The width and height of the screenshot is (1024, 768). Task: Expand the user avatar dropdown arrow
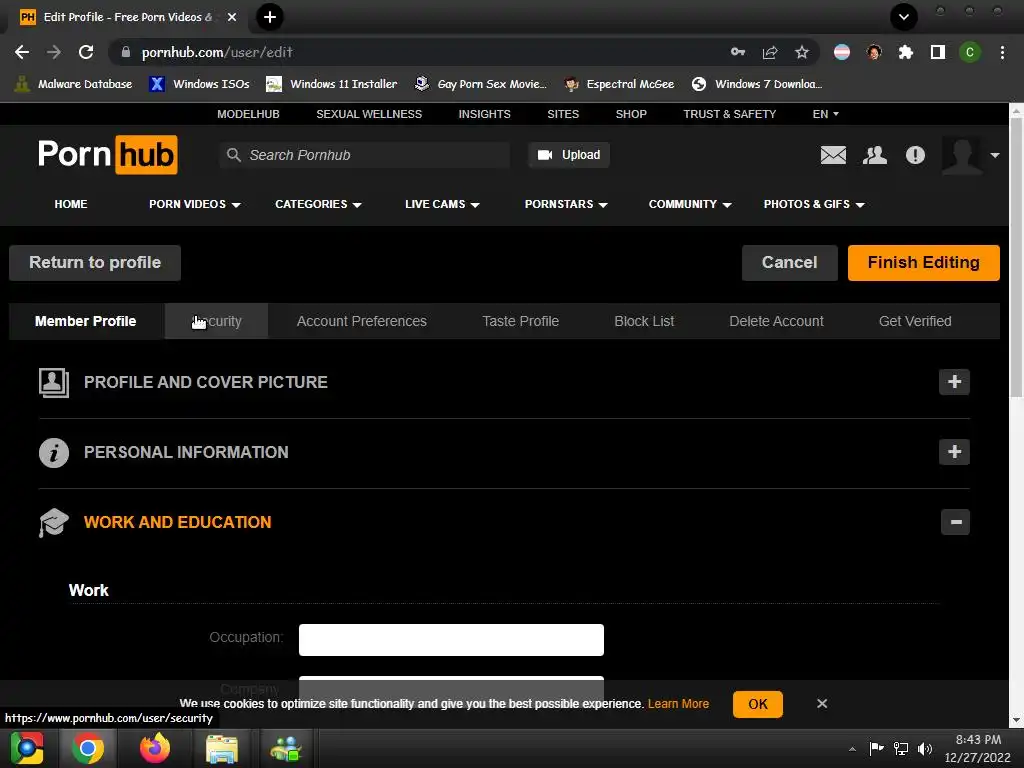click(995, 155)
